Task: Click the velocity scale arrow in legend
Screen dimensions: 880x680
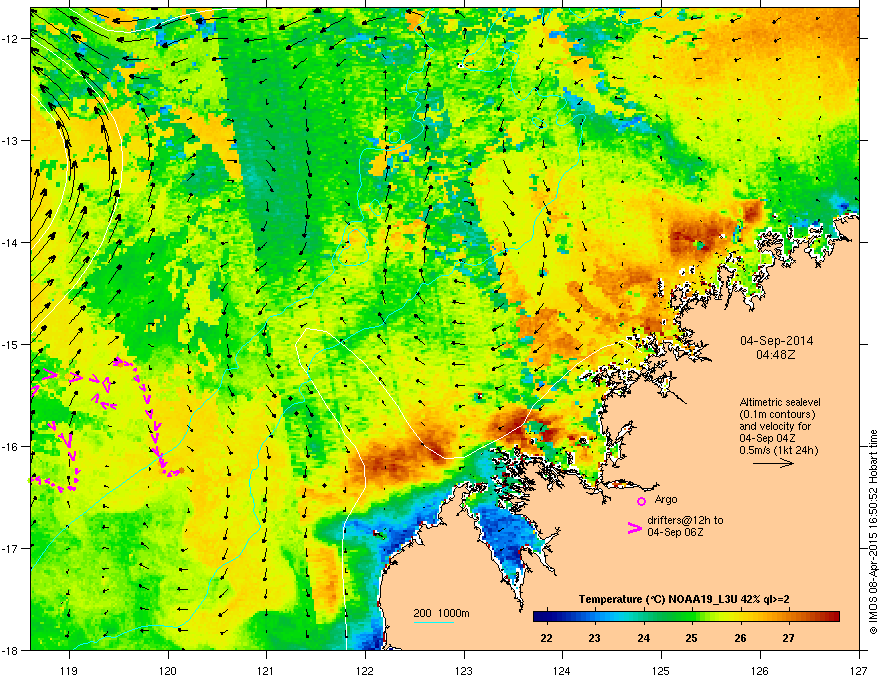Action: [773, 463]
